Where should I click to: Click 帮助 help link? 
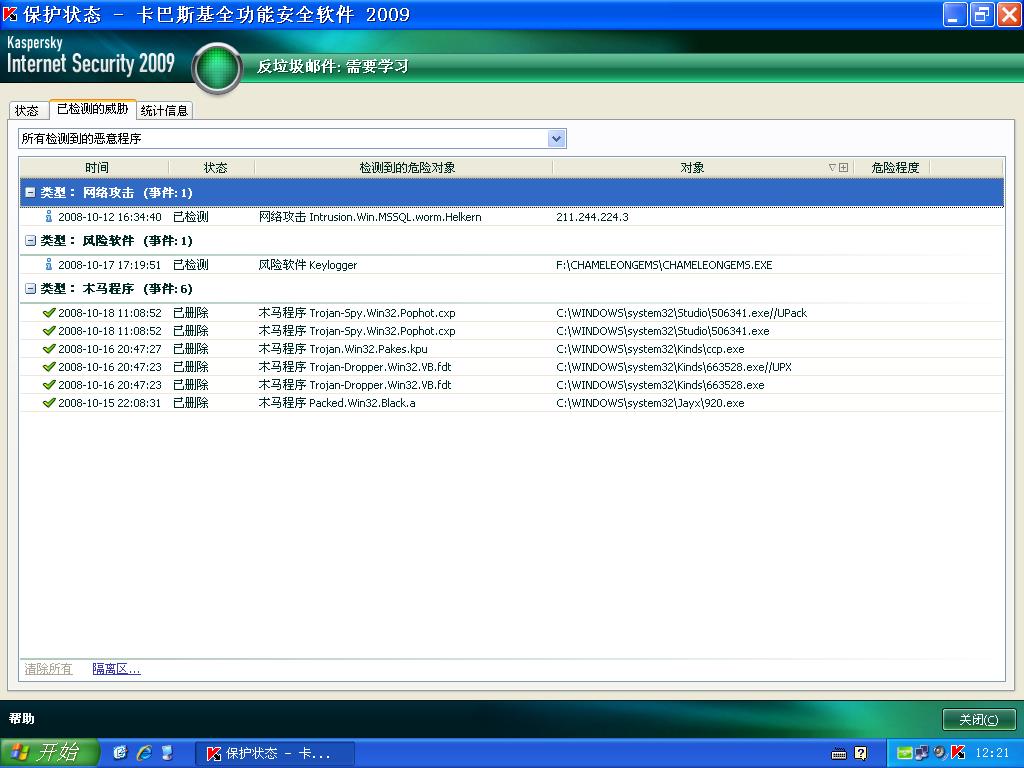(22, 718)
